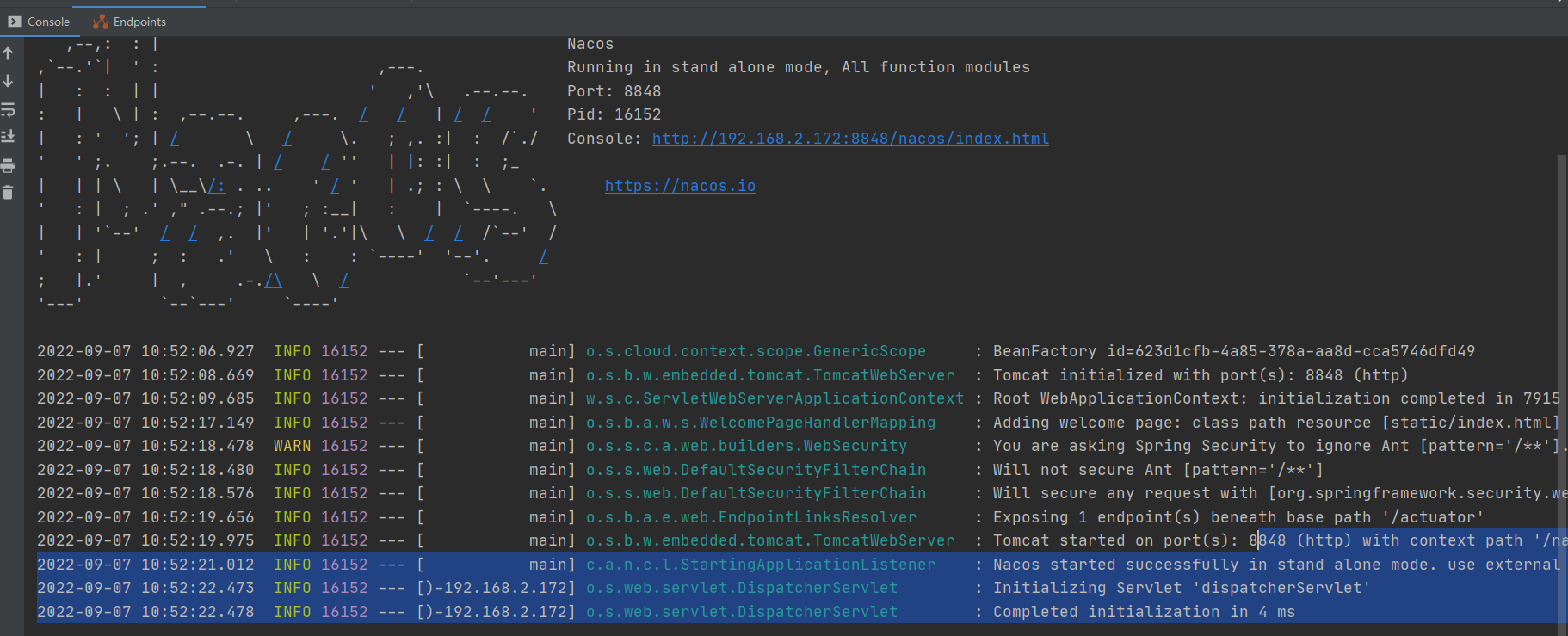
Task: Click the 'Tomcat initialized with port(s)' message
Action: pos(1200,375)
